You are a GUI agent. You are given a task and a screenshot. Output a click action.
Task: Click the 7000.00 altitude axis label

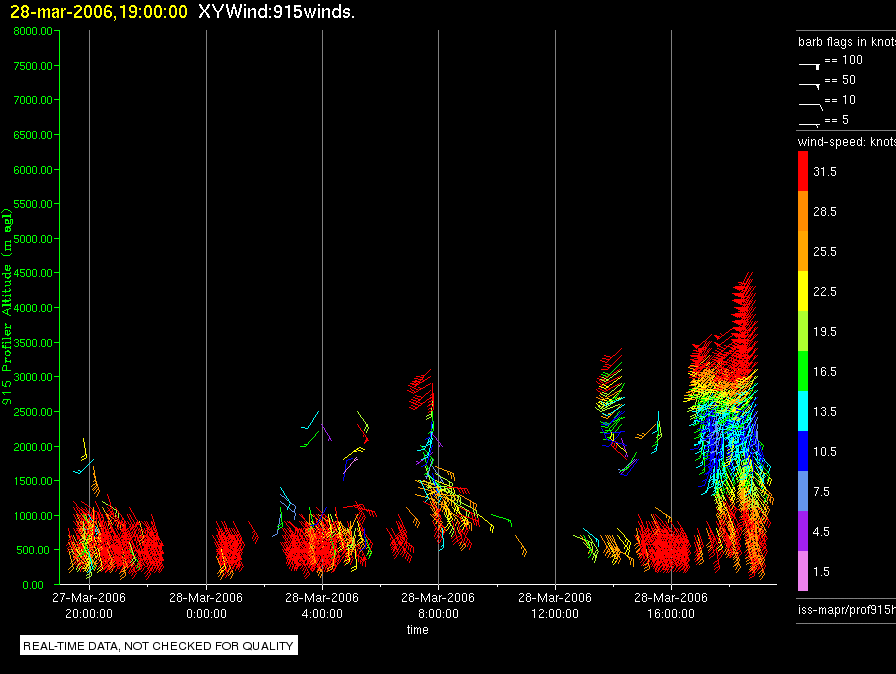pyautogui.click(x=33, y=100)
